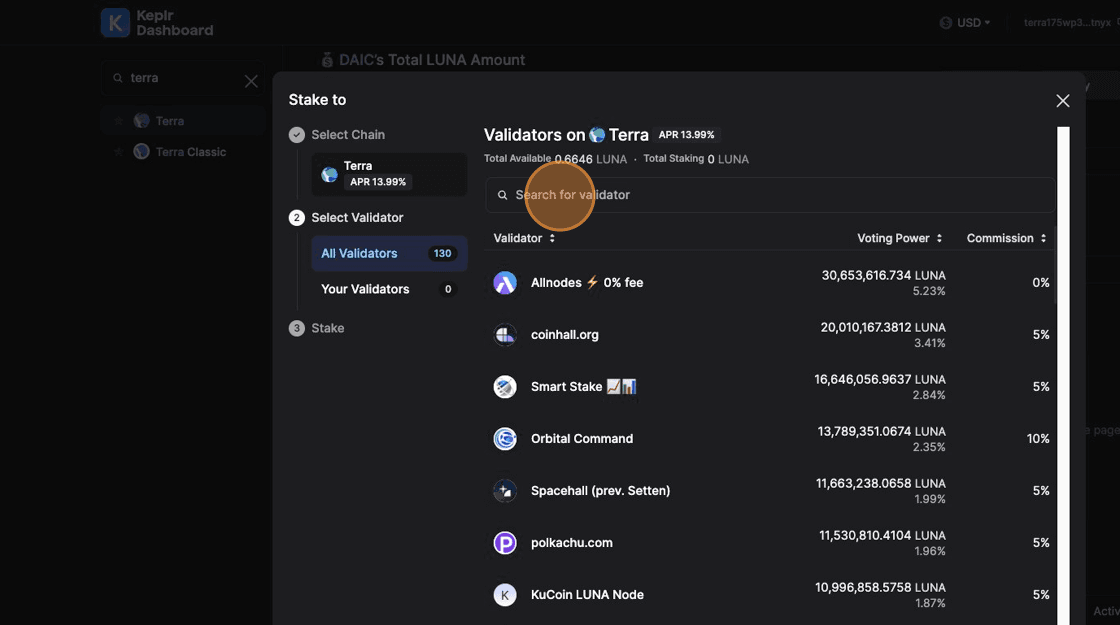Click the Spacehall validator logo icon

point(505,491)
